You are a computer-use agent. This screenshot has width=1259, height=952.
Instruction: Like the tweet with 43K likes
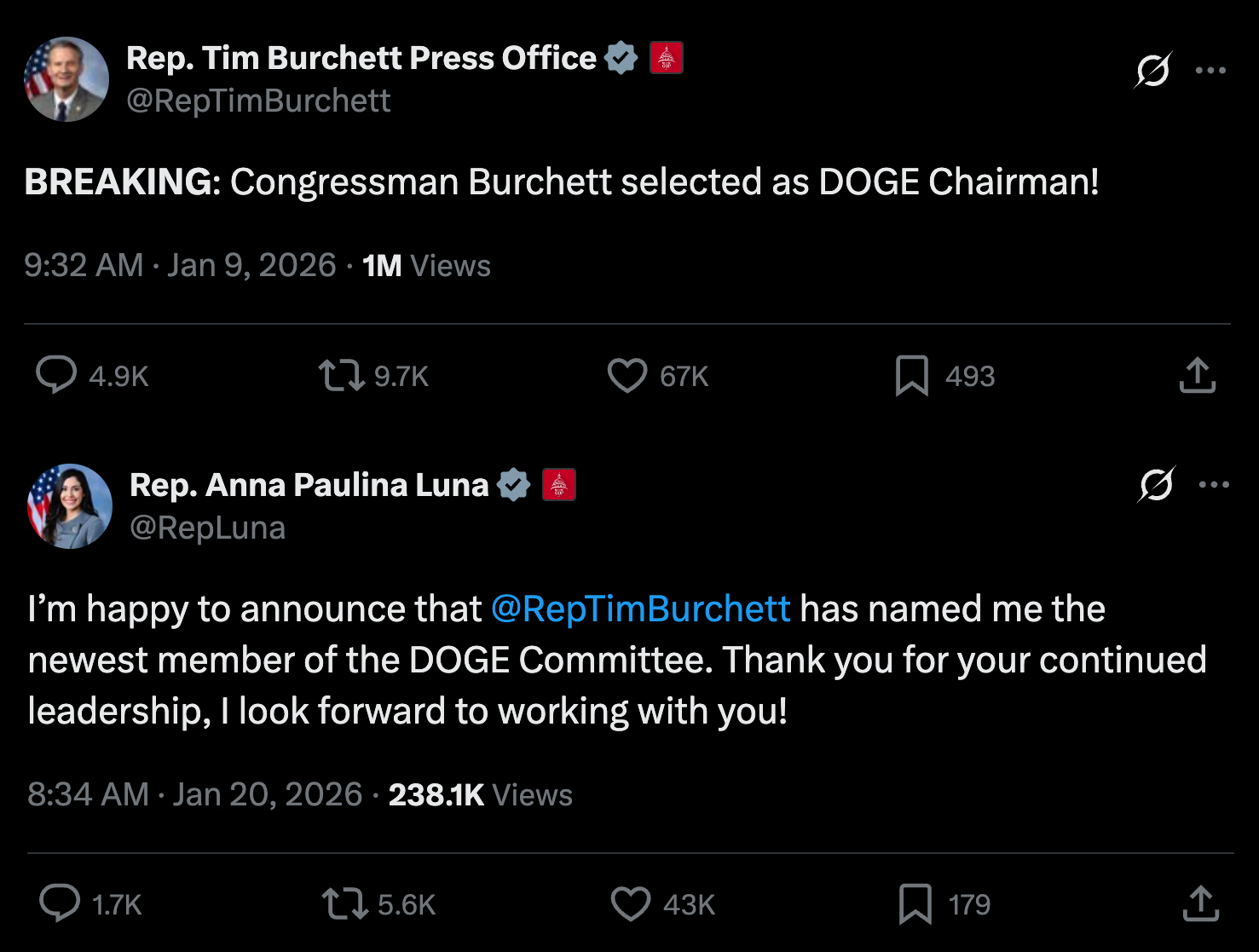tap(631, 904)
